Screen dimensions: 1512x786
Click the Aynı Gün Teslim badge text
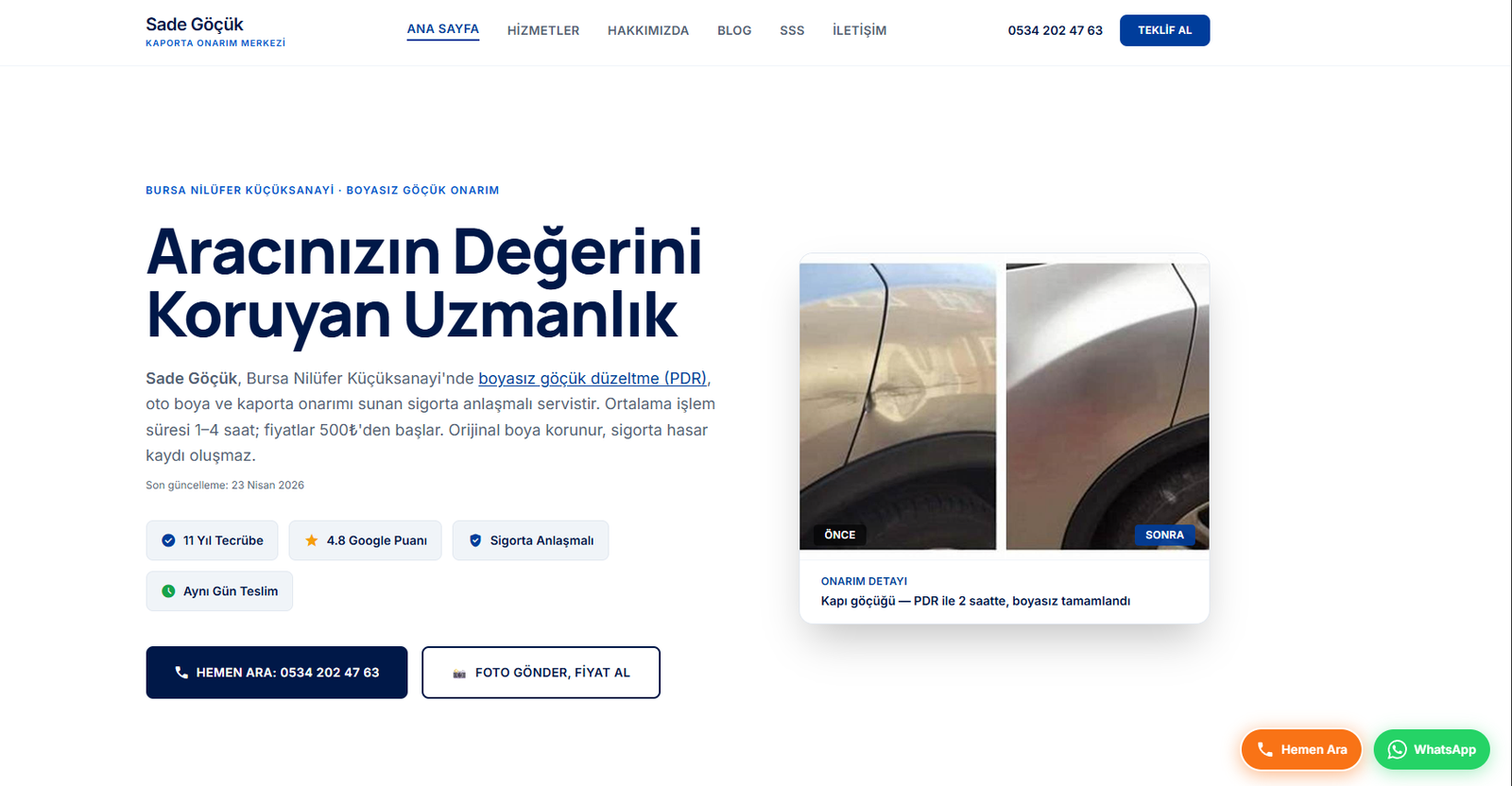pyautogui.click(x=231, y=591)
